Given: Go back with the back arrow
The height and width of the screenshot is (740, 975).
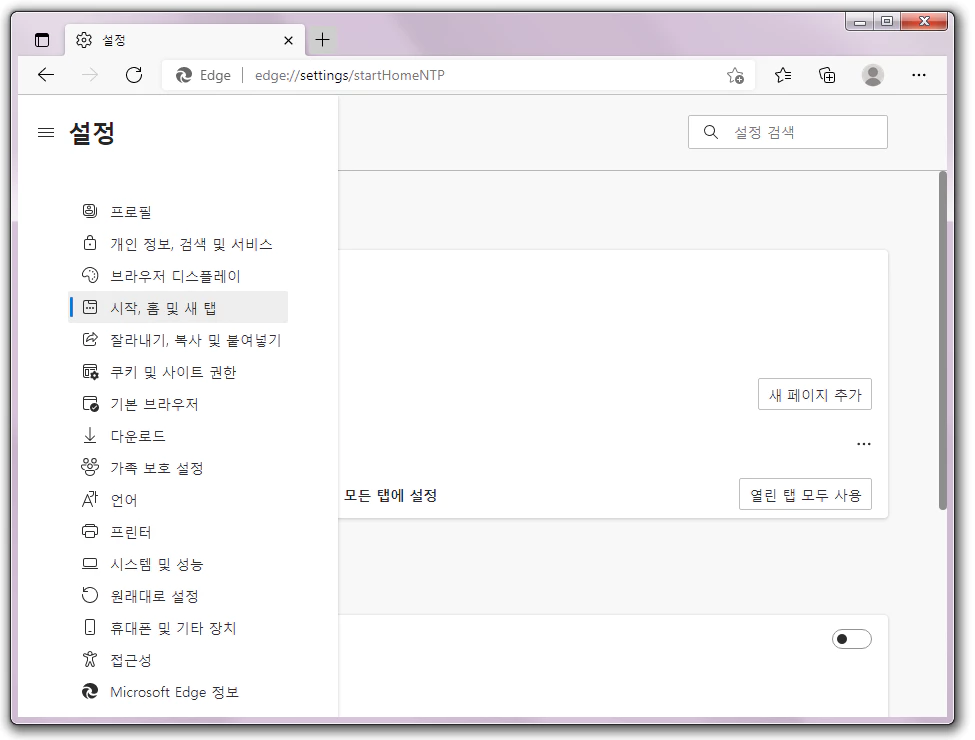Looking at the screenshot, I should coord(46,75).
